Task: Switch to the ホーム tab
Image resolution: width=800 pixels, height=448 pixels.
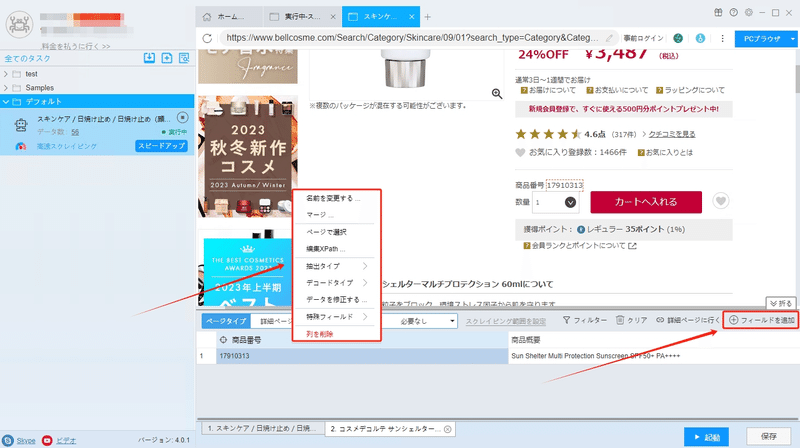Action: [x=230, y=17]
